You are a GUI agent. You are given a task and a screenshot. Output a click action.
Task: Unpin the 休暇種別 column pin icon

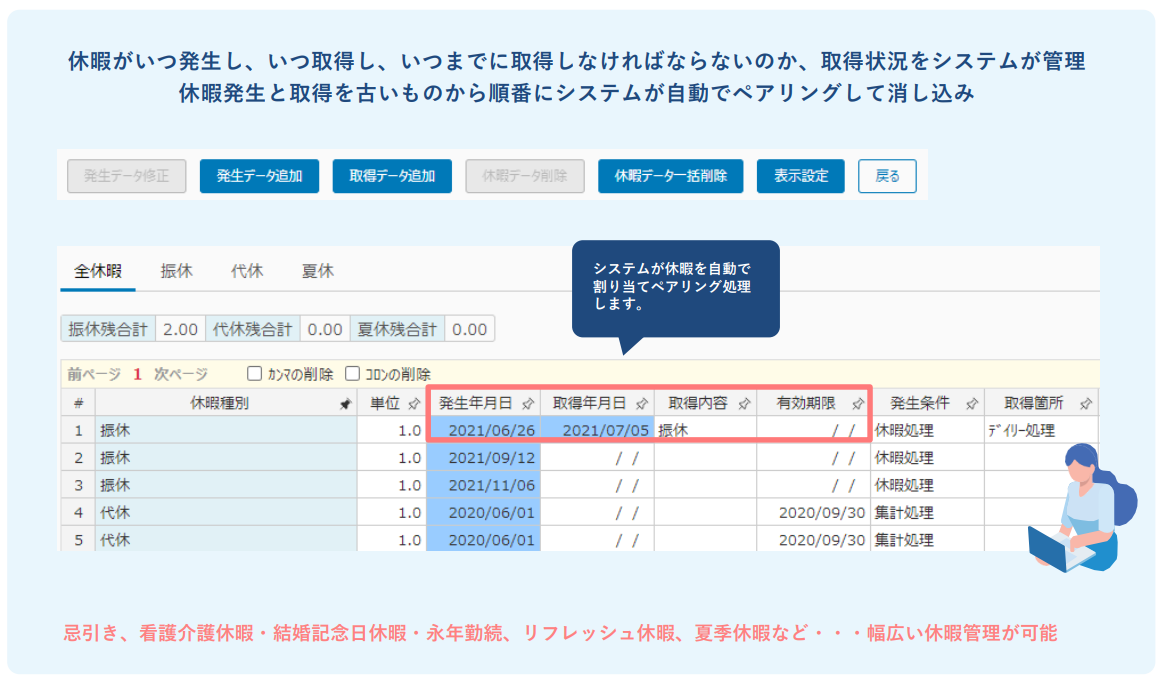(345, 404)
